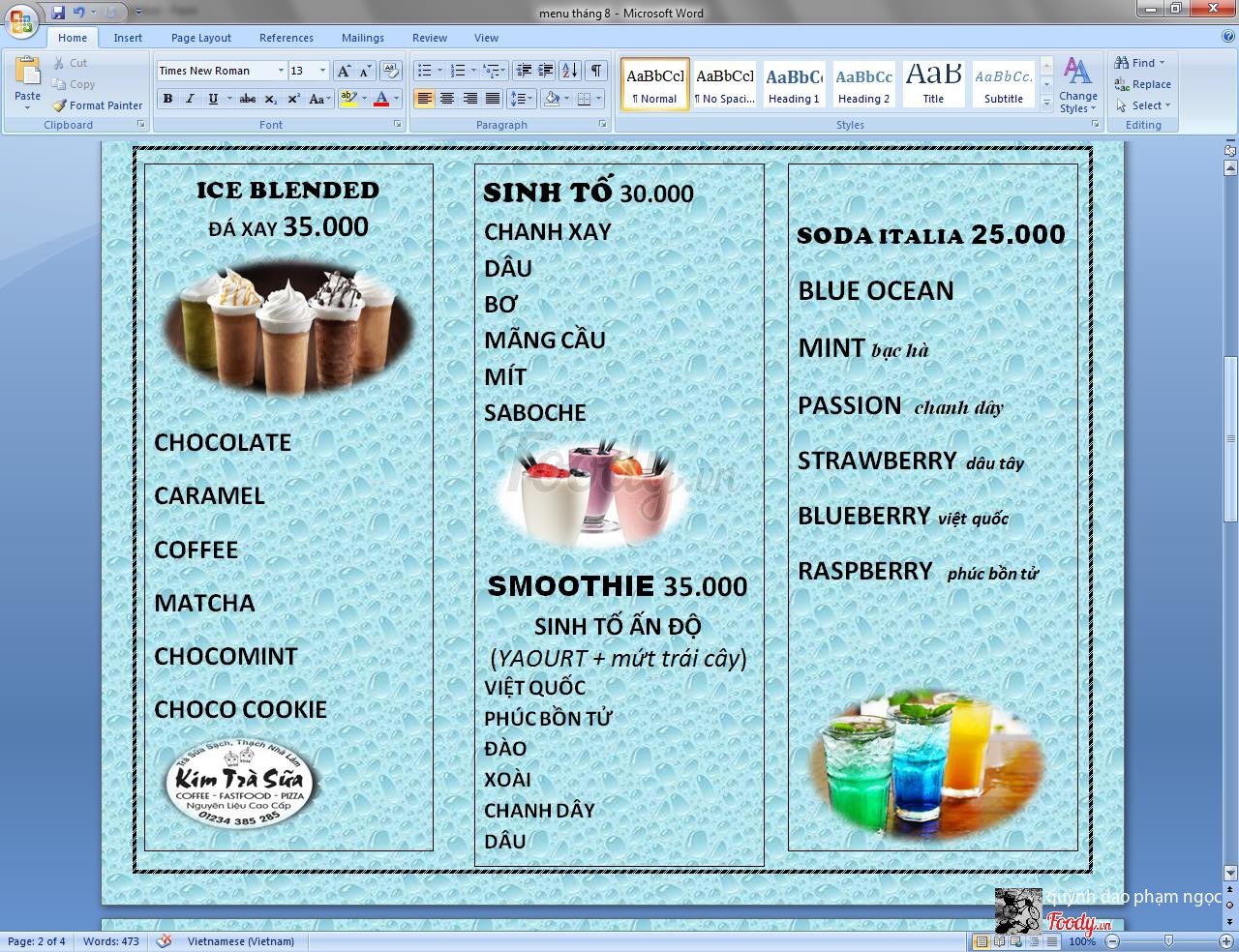
Task: Apply the Heading 1 style
Action: tap(794, 84)
